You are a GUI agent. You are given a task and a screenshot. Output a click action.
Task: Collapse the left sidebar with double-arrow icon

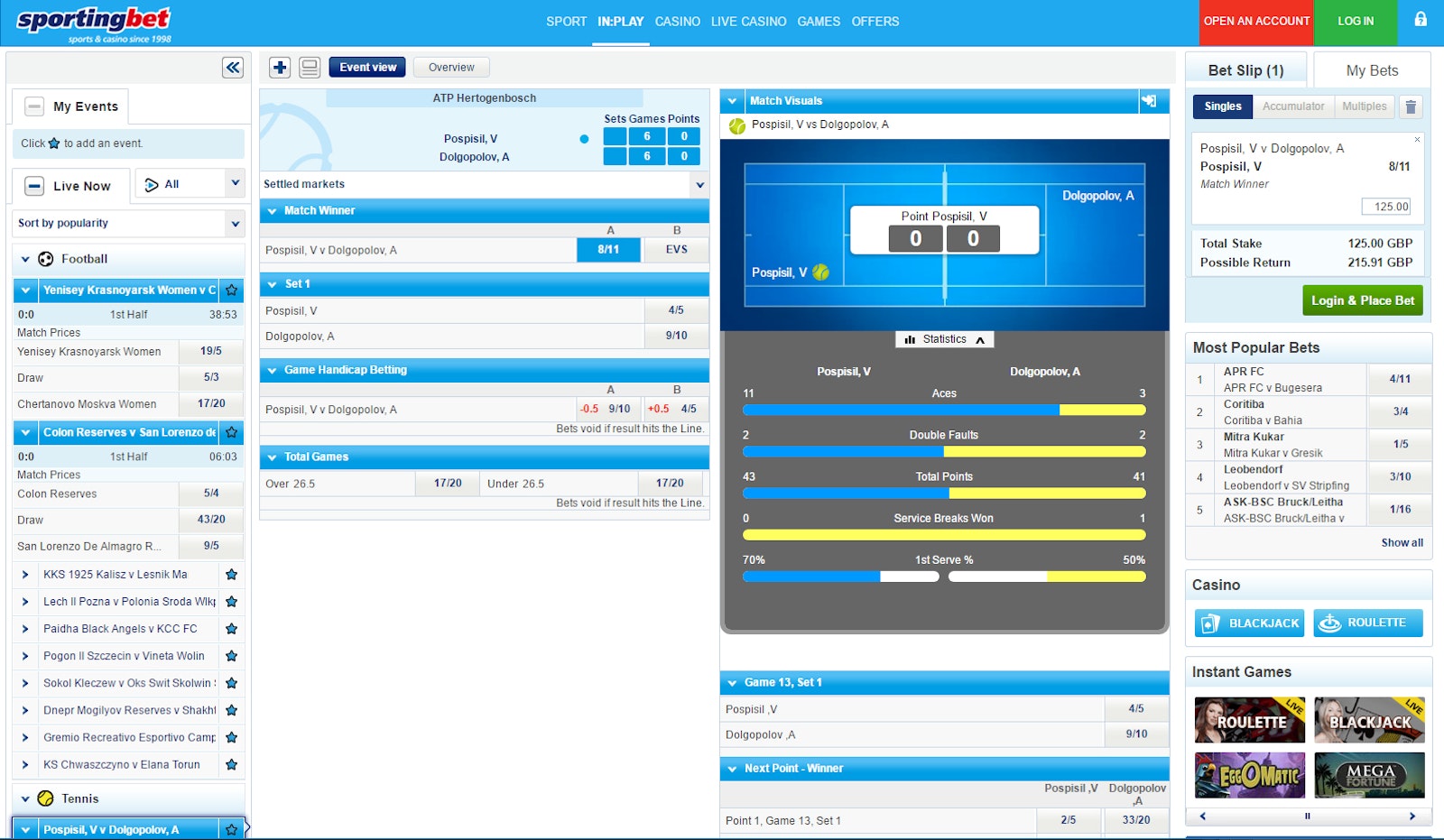point(233,68)
